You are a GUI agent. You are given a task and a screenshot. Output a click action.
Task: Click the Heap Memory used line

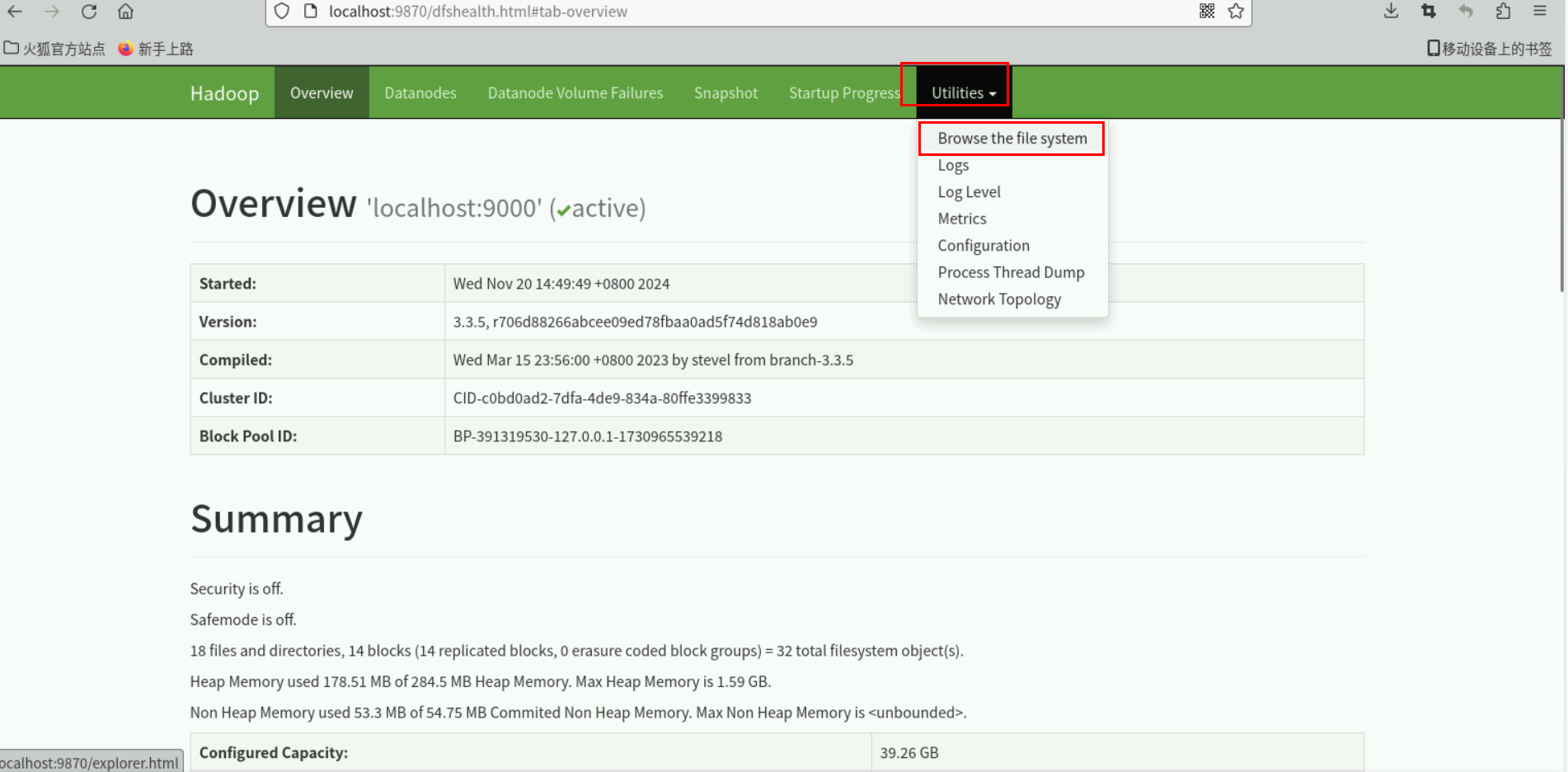[481, 682]
